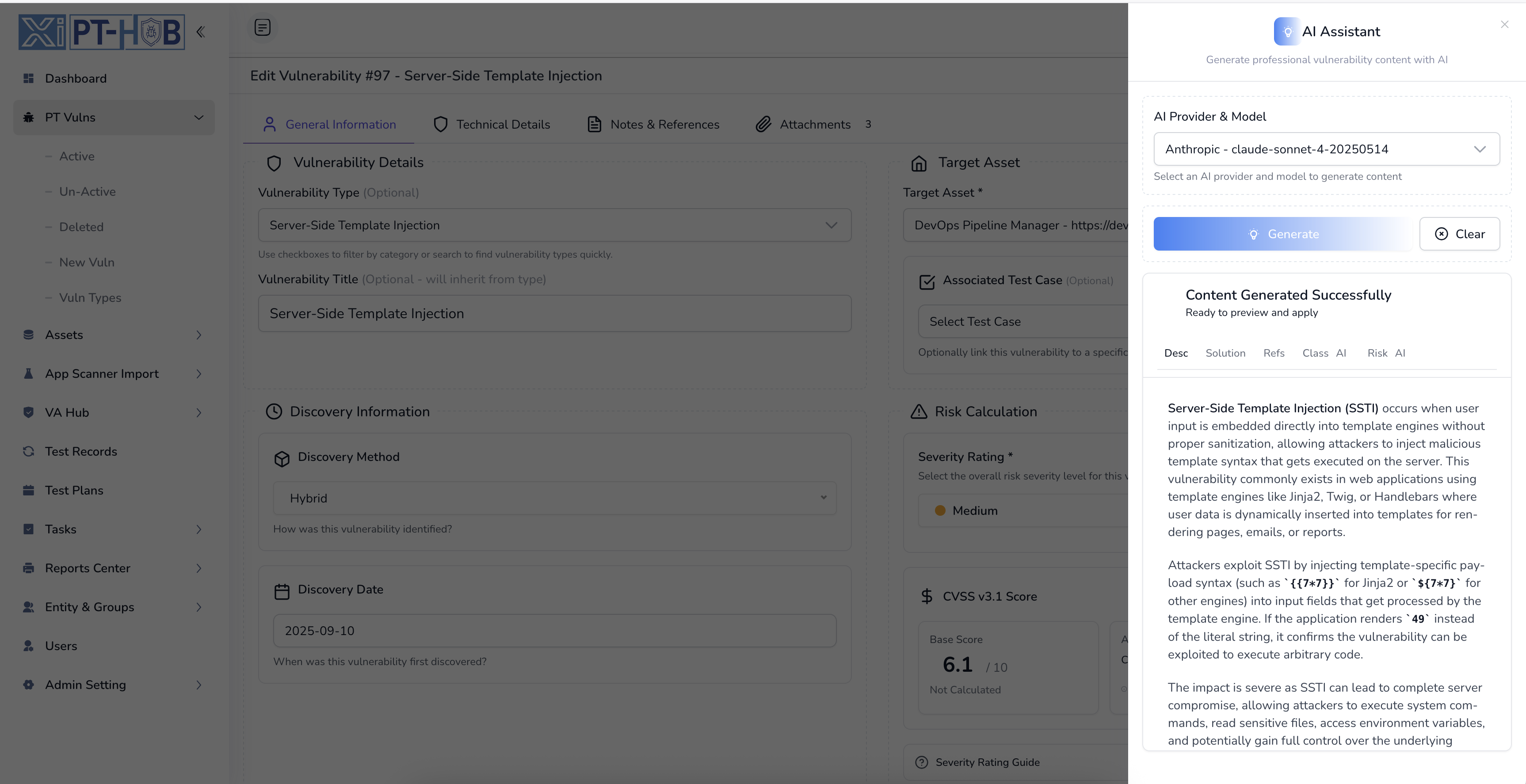Click the Reports Center printer icon
Image resolution: width=1526 pixels, height=784 pixels.
coord(28,568)
